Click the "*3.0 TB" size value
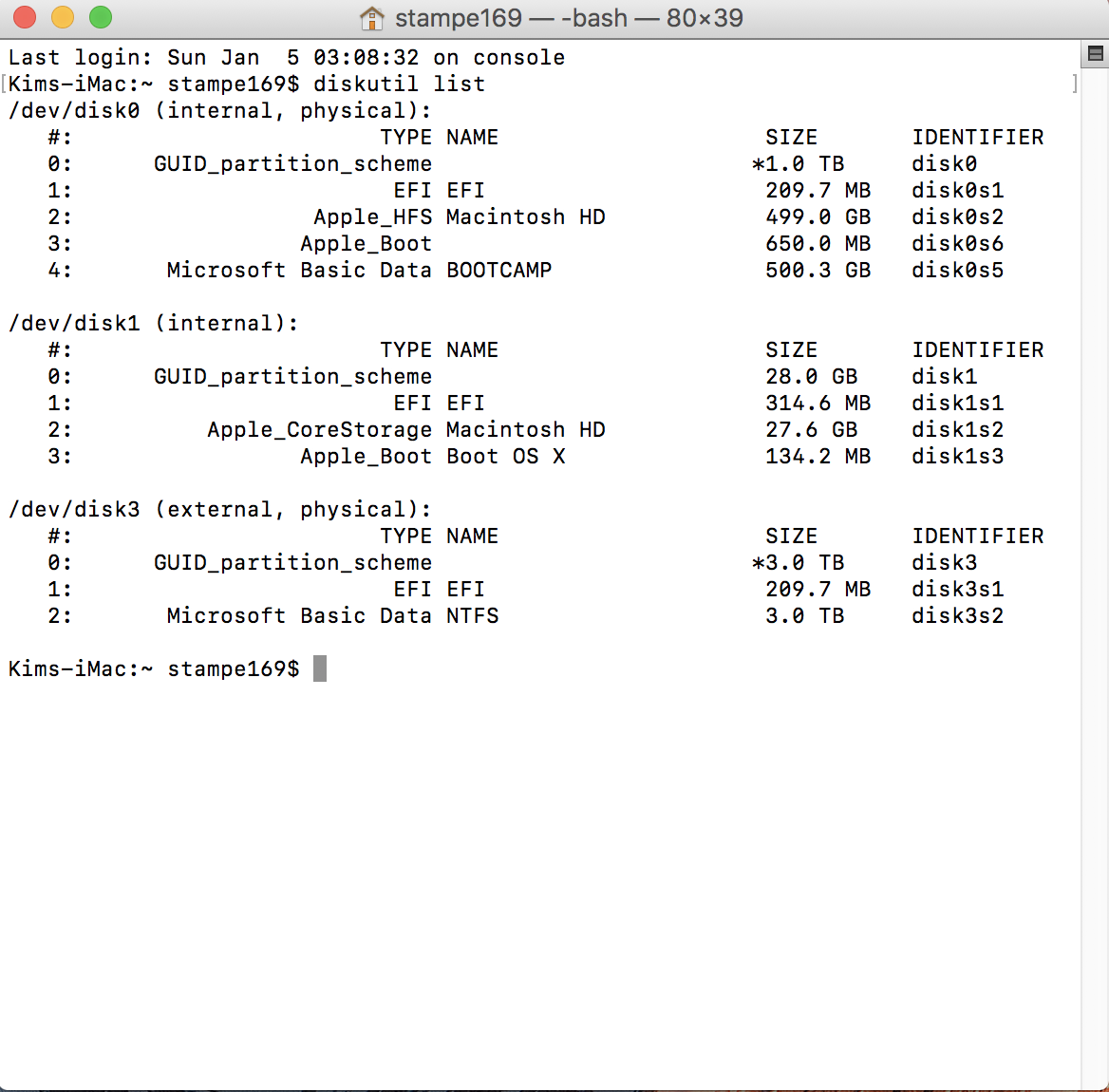This screenshot has height=1092, width=1109. [x=798, y=563]
